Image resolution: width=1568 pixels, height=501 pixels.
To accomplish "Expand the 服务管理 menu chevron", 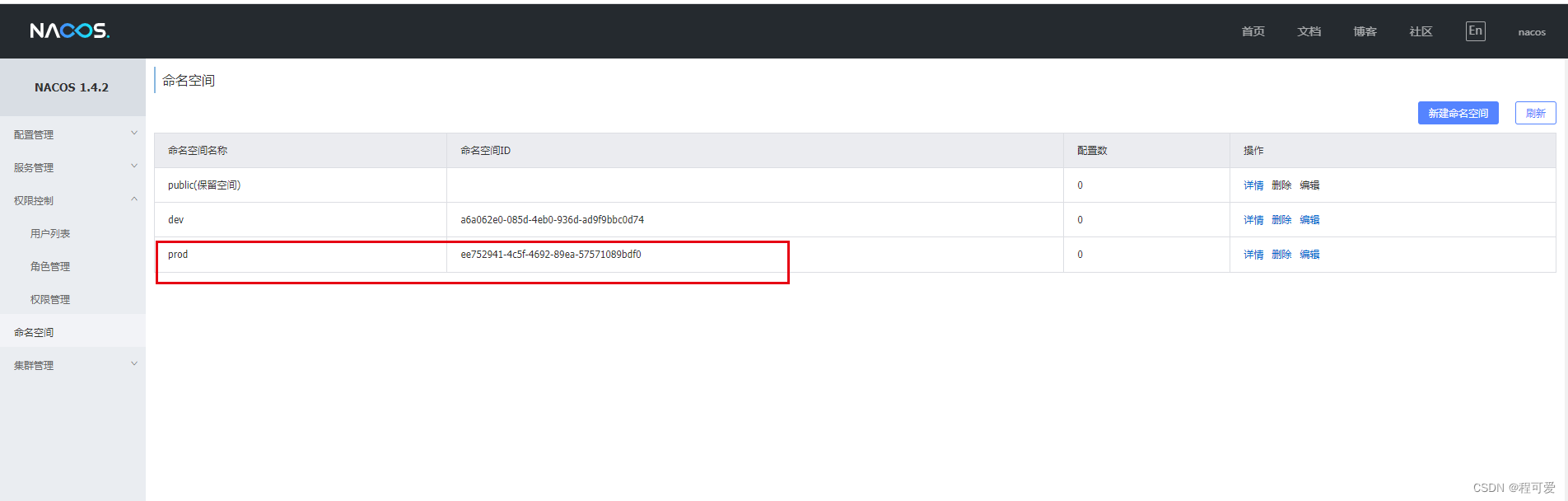I will pos(134,166).
